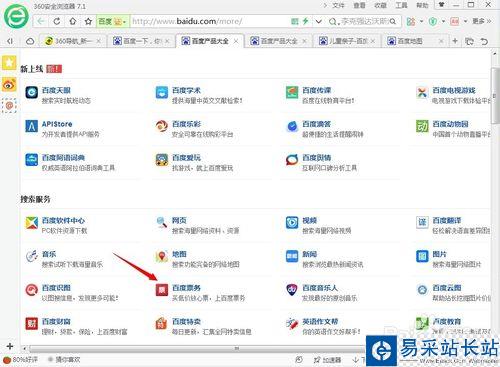500x367 pixels.
Task: Open the 图片 link
Action: click(439, 254)
